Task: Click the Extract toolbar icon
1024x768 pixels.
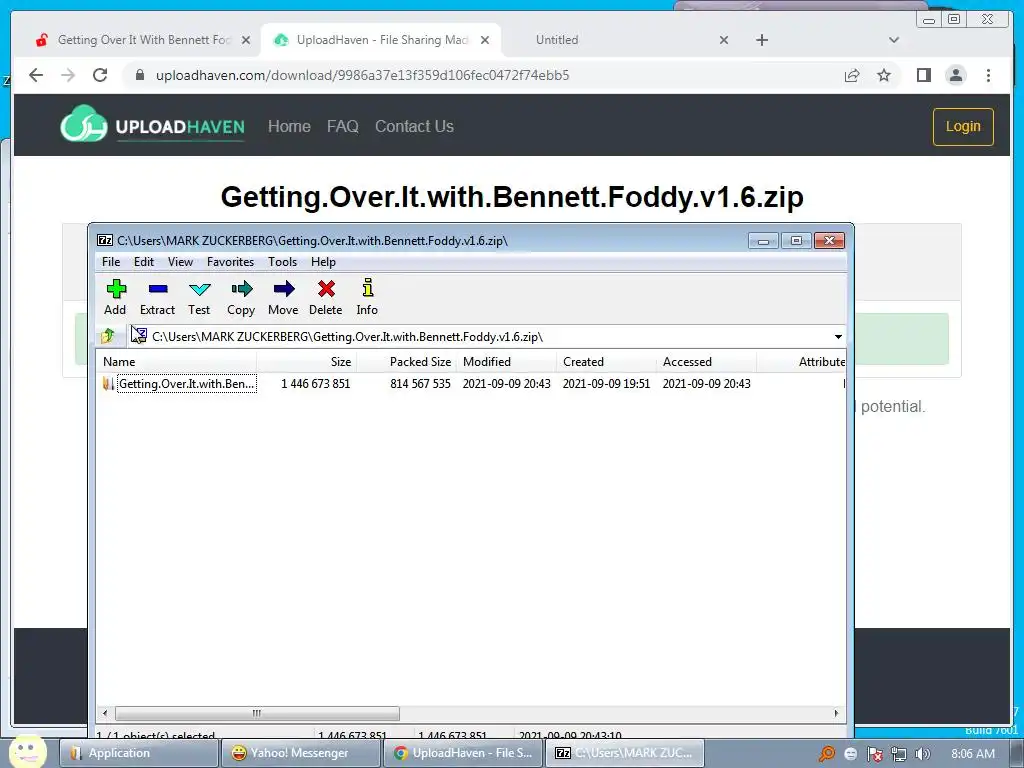Action: click(157, 297)
